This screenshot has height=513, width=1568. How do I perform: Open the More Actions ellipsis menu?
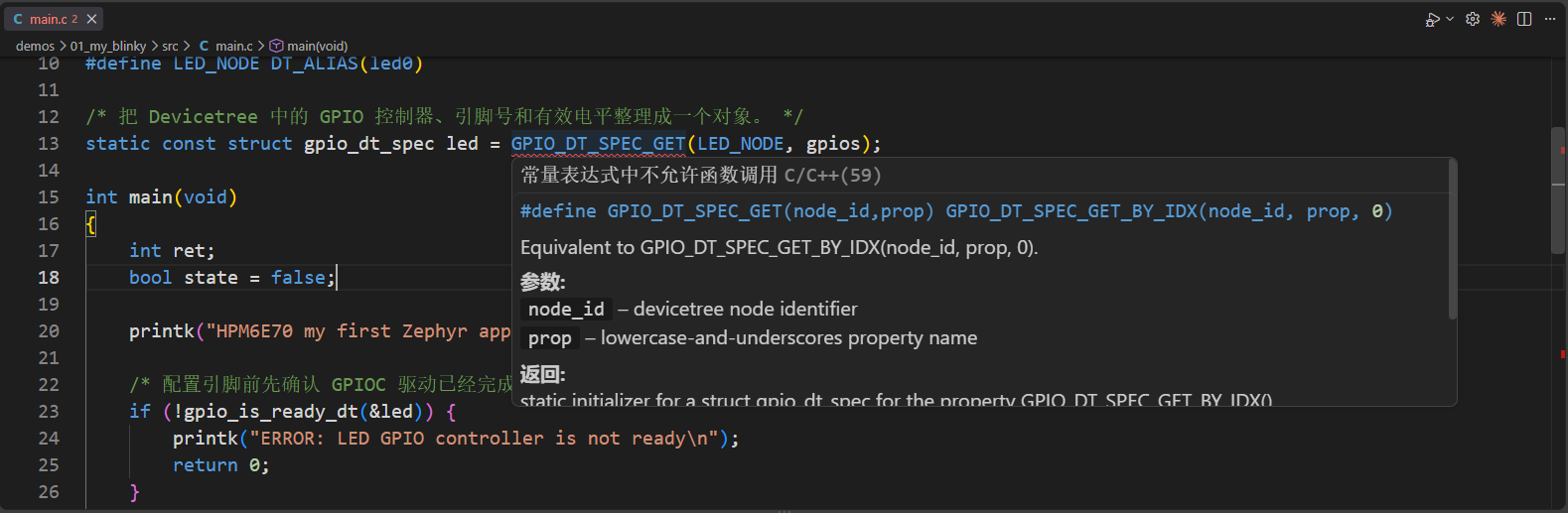pos(1550,19)
